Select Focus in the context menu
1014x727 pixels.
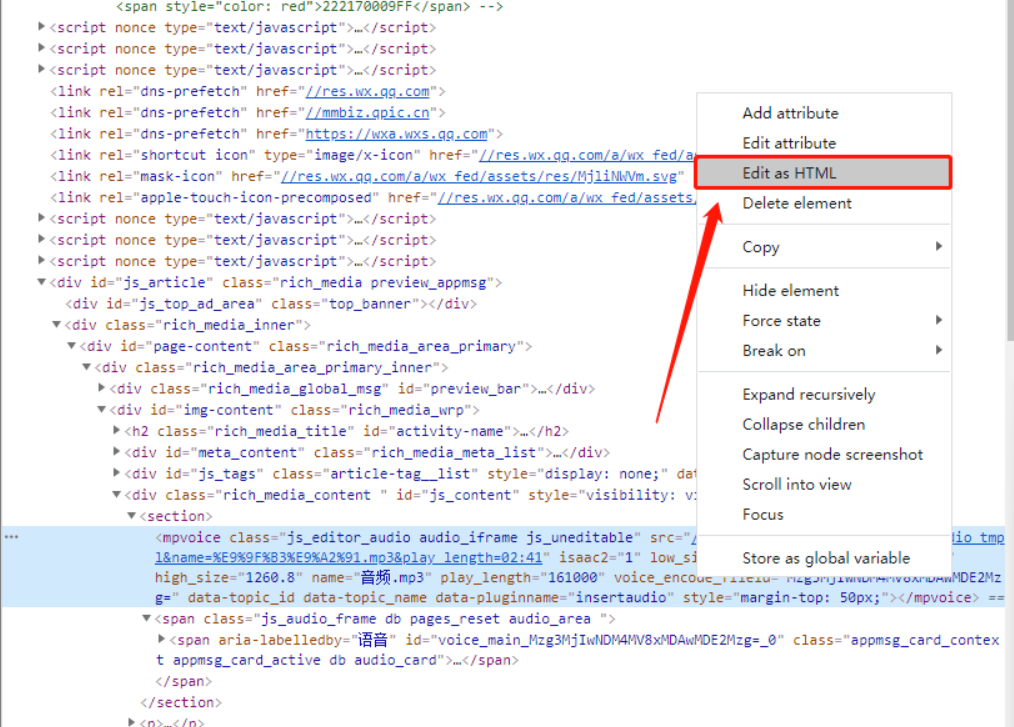click(762, 515)
